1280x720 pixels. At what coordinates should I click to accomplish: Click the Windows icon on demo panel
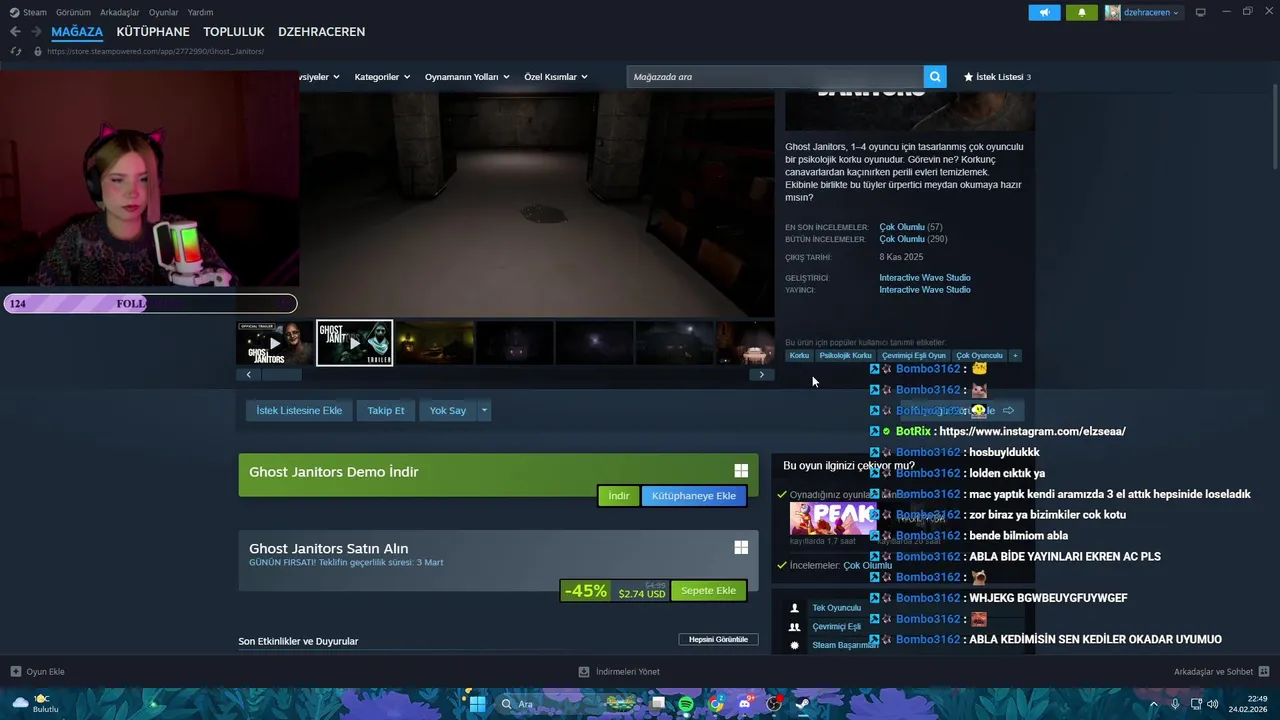tap(741, 471)
